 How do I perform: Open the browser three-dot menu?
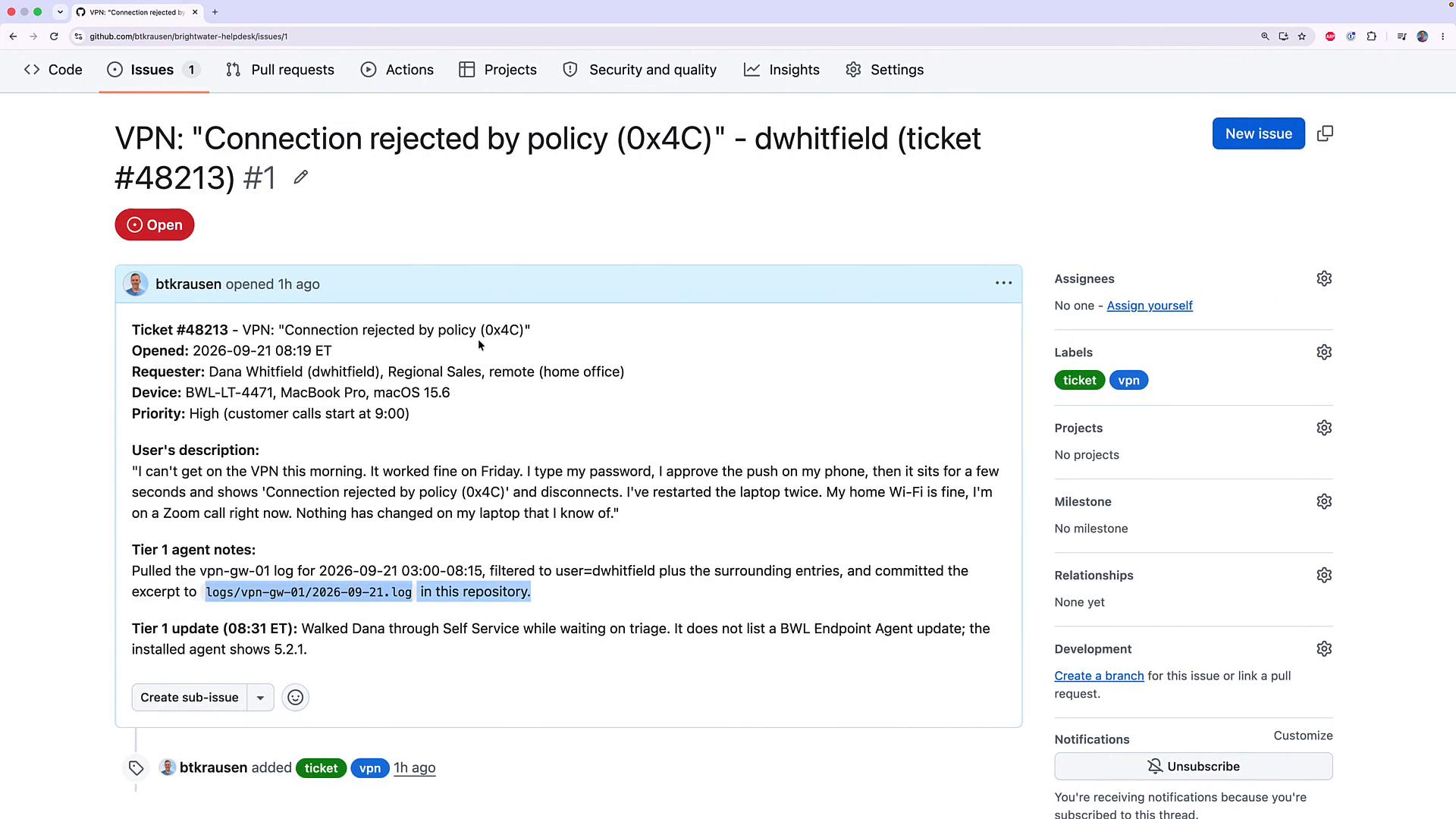click(x=1442, y=36)
